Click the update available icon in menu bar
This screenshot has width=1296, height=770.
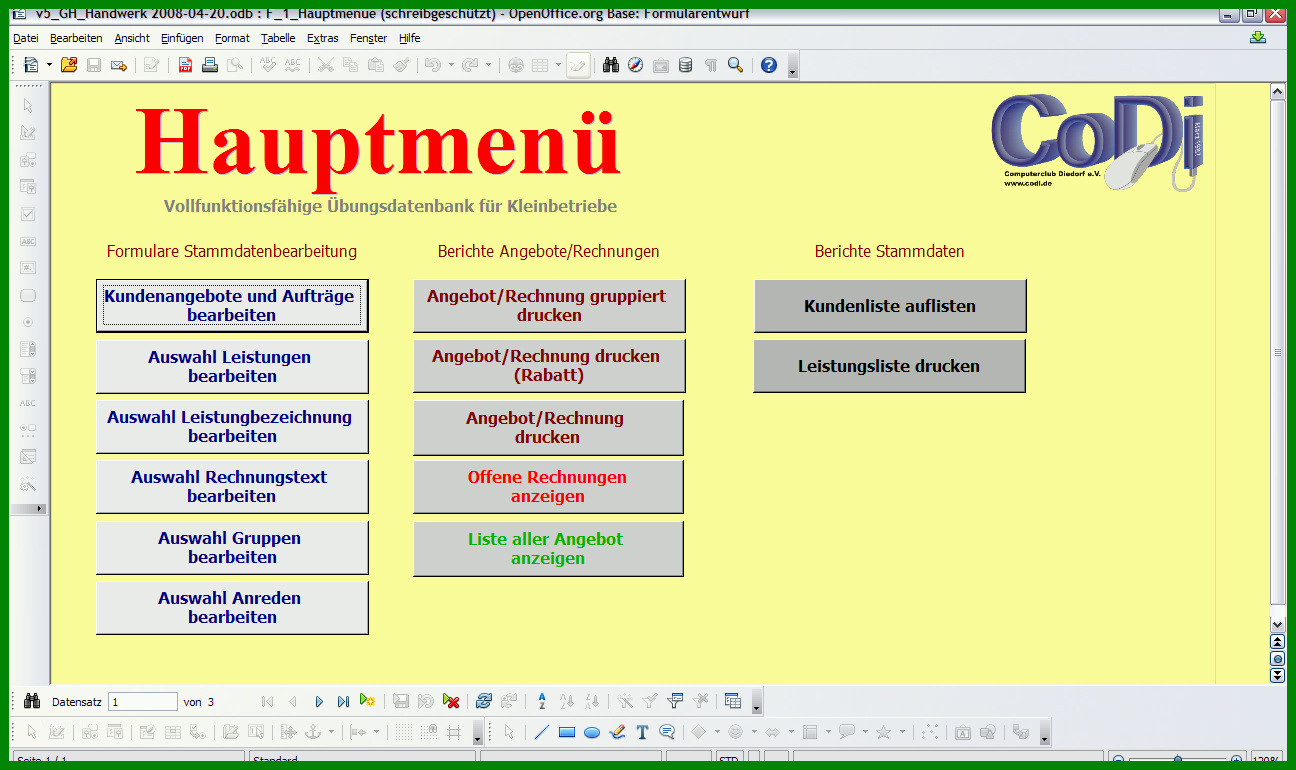[1258, 38]
